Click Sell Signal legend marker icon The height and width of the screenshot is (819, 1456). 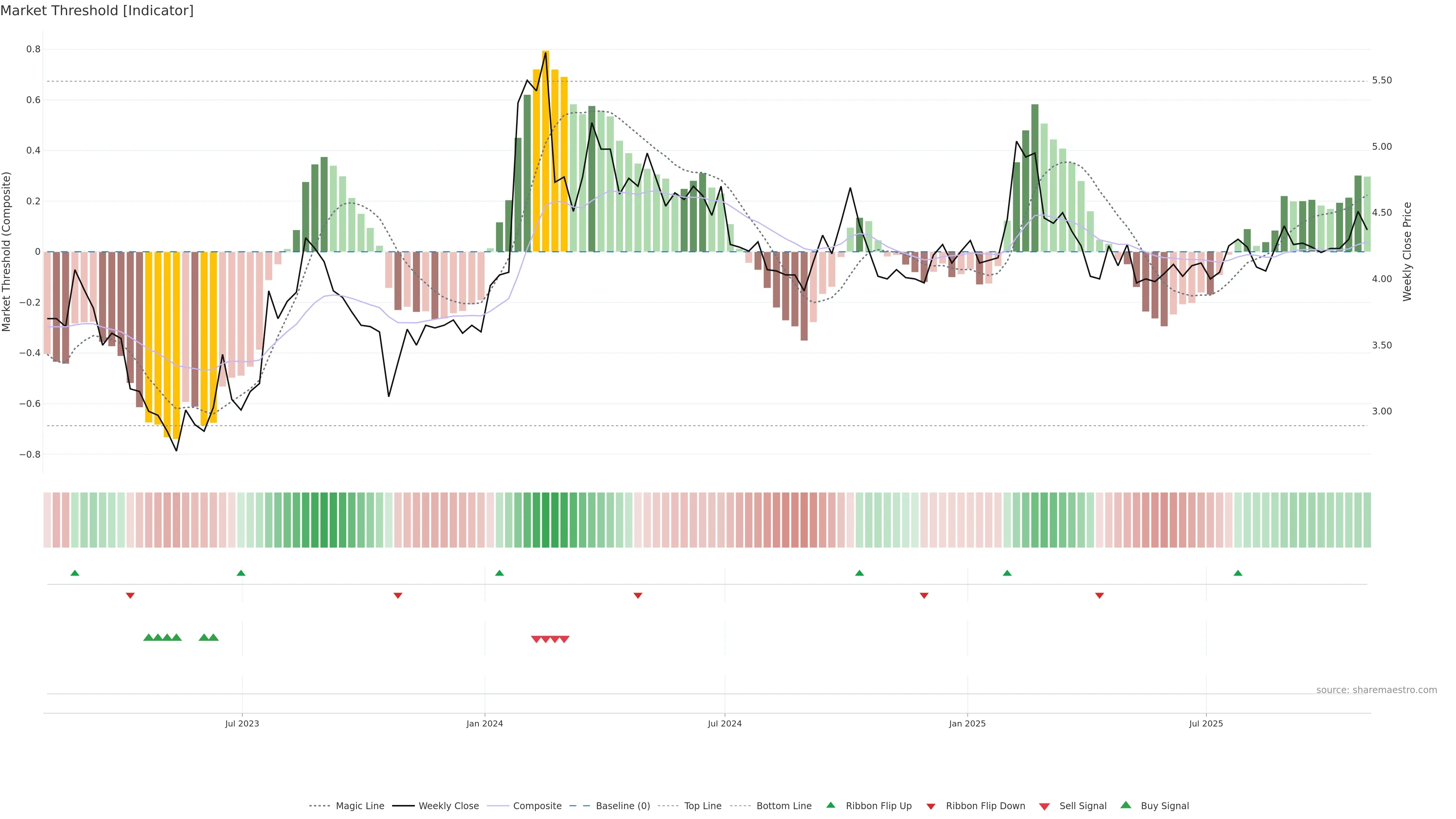click(1045, 806)
